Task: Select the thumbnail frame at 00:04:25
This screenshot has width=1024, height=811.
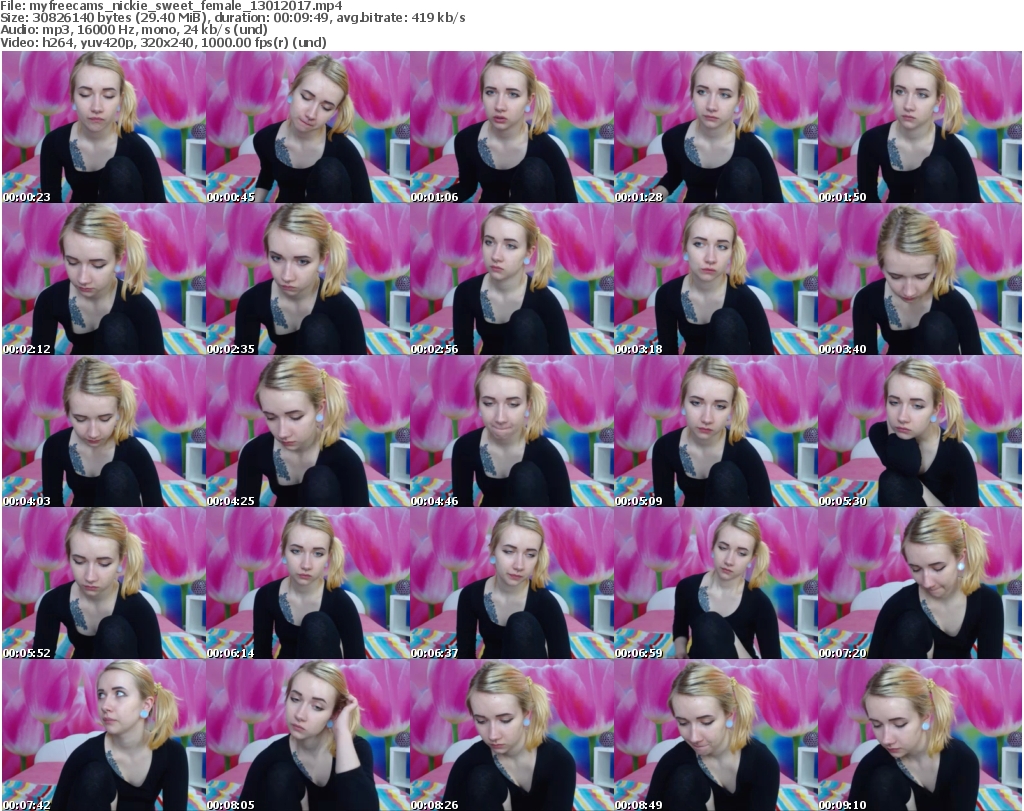Action: tap(308, 431)
